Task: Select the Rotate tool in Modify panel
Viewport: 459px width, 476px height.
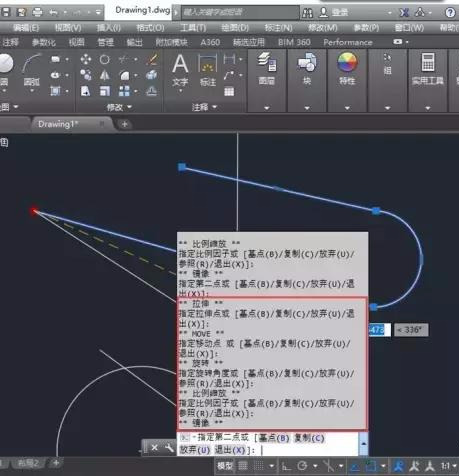Action: pyautogui.click(x=105, y=60)
